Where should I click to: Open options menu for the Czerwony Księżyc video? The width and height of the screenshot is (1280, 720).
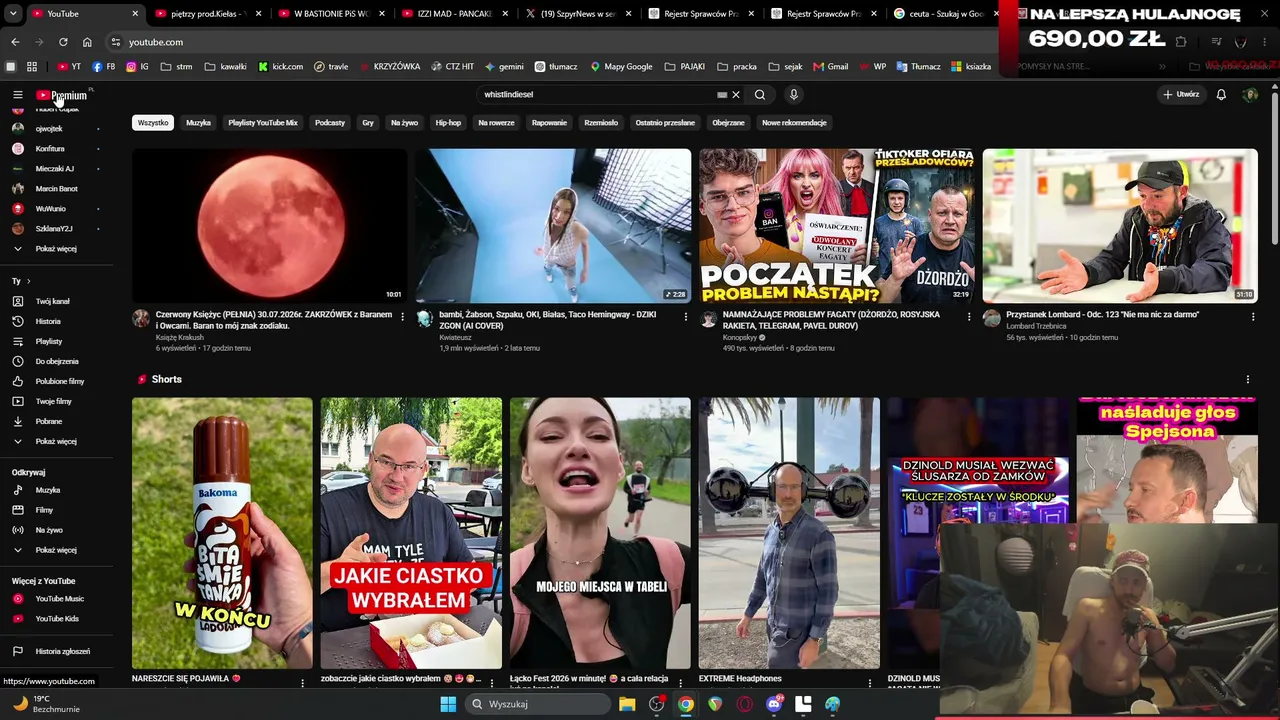[x=403, y=317]
